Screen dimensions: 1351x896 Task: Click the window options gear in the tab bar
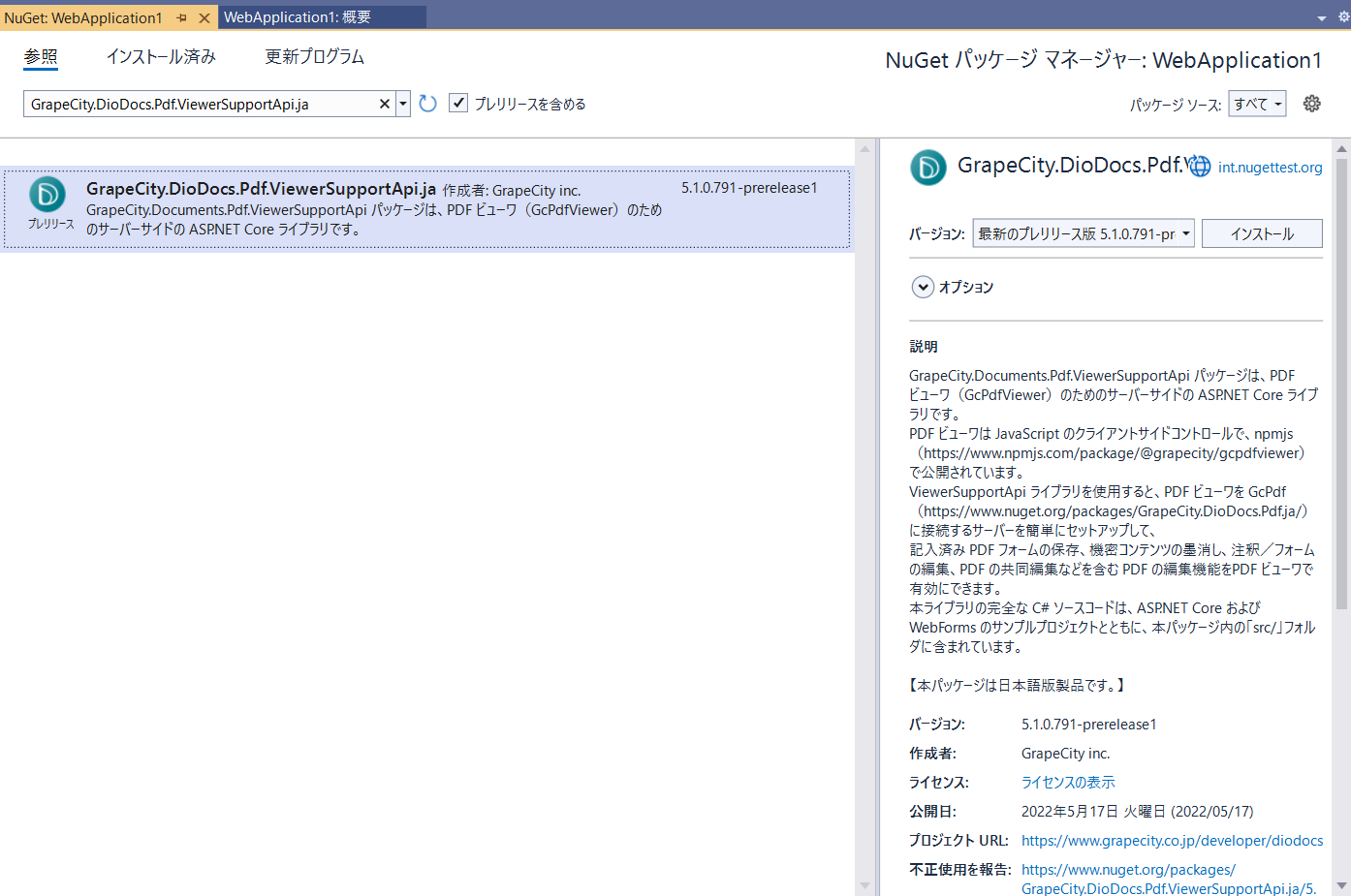[1344, 16]
